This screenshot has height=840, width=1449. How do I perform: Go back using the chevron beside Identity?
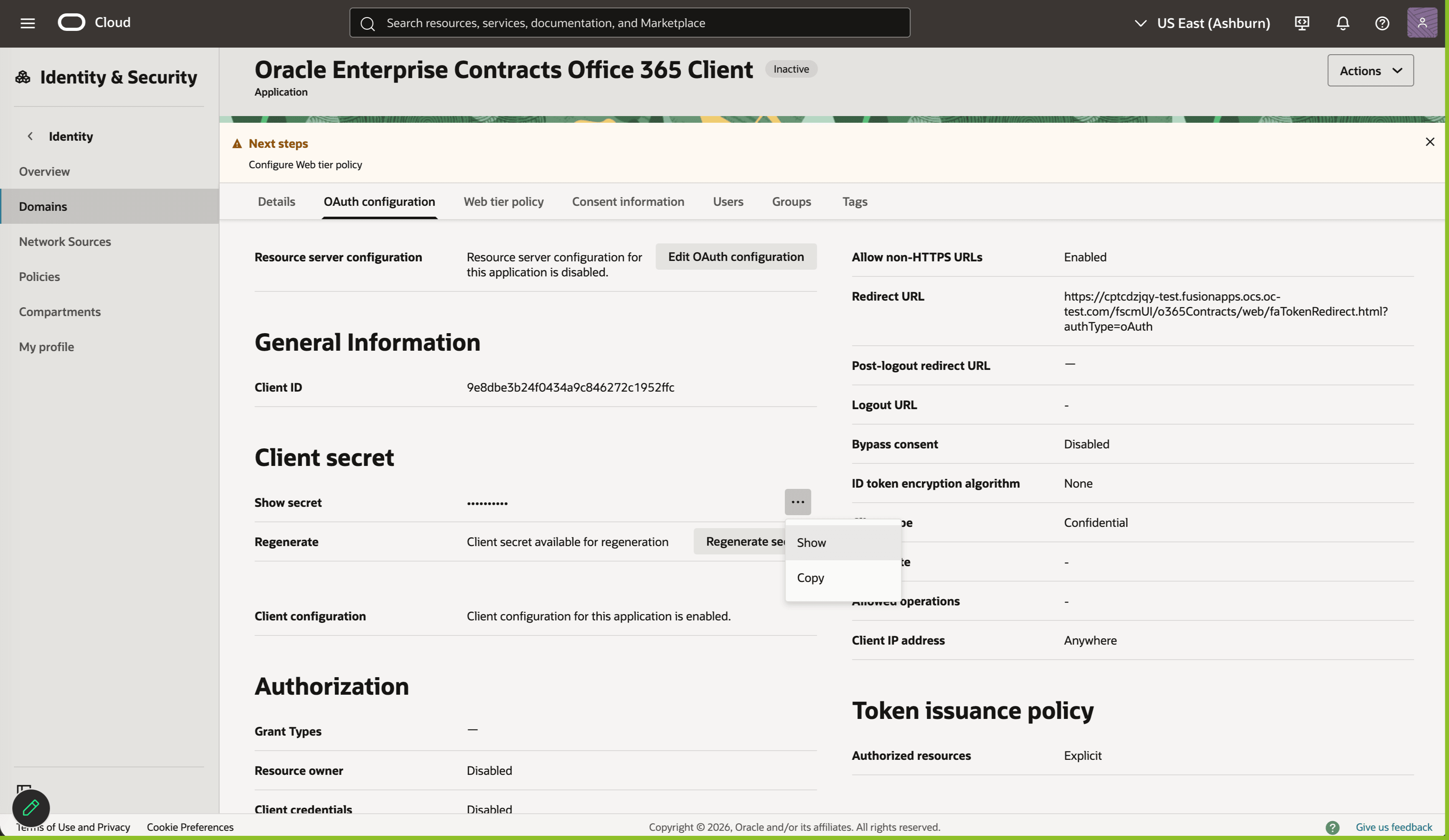click(x=30, y=136)
